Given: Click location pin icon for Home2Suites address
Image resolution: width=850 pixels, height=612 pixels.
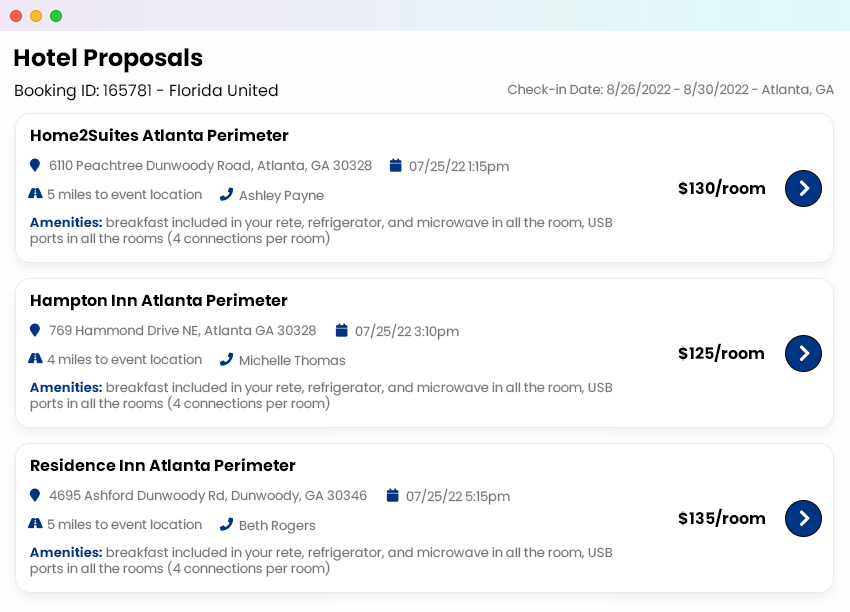Looking at the screenshot, I should point(35,165).
